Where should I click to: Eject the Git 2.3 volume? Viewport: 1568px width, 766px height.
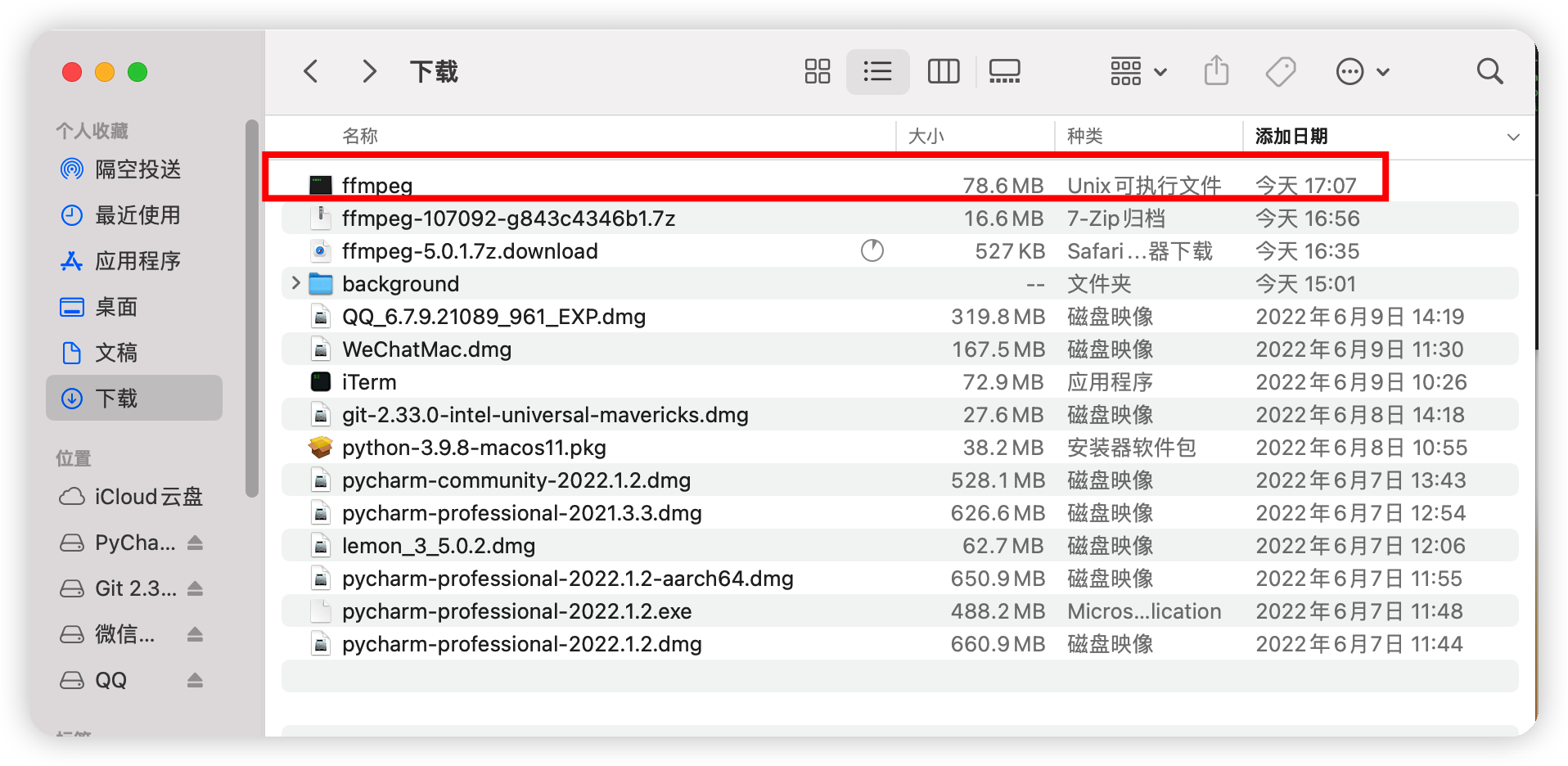[x=195, y=588]
